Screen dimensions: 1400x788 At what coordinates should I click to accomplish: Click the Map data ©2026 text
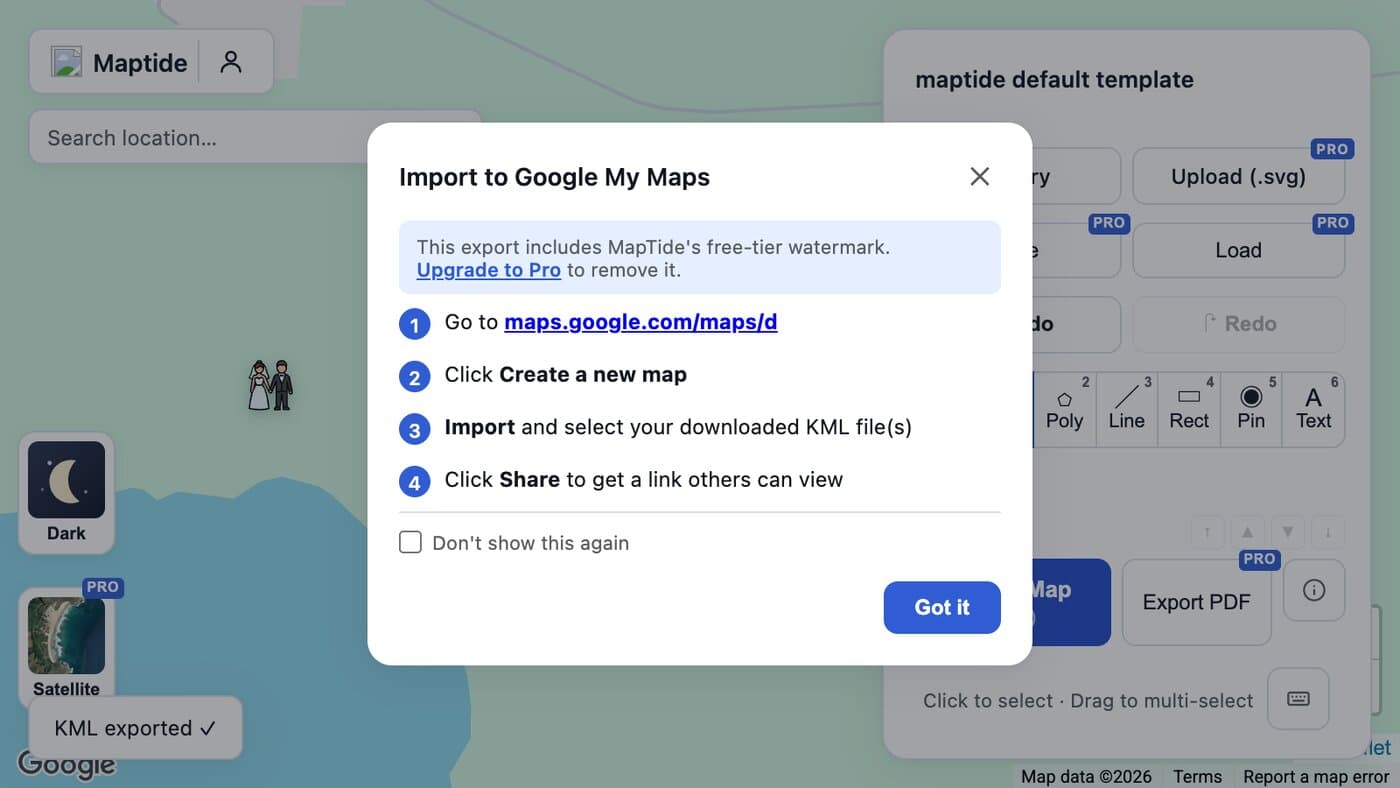[x=1086, y=777]
